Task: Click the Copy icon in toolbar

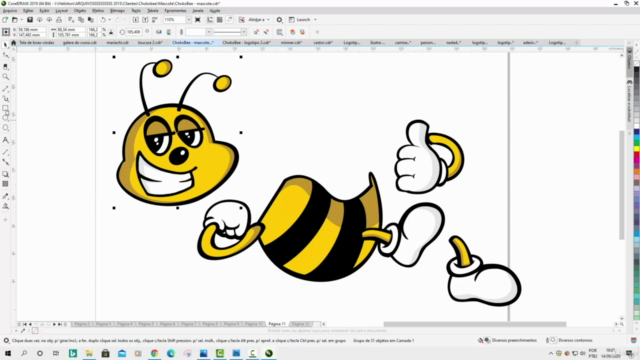Action: pyautogui.click(x=81, y=20)
